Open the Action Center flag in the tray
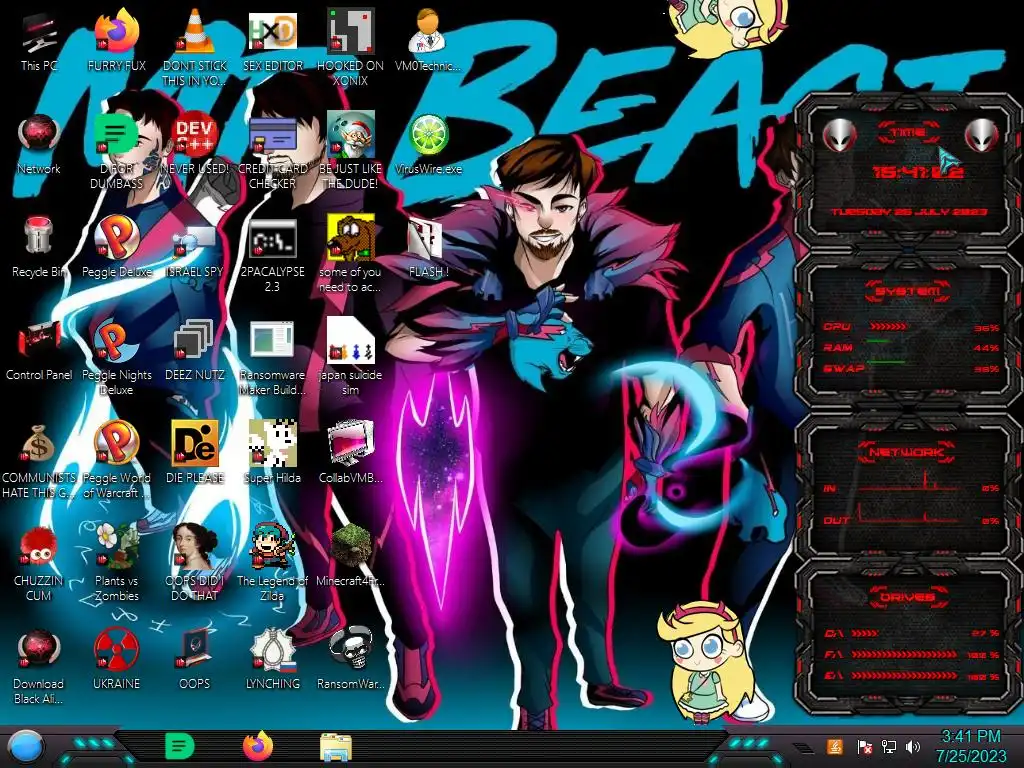The height and width of the screenshot is (768, 1024). click(x=864, y=746)
